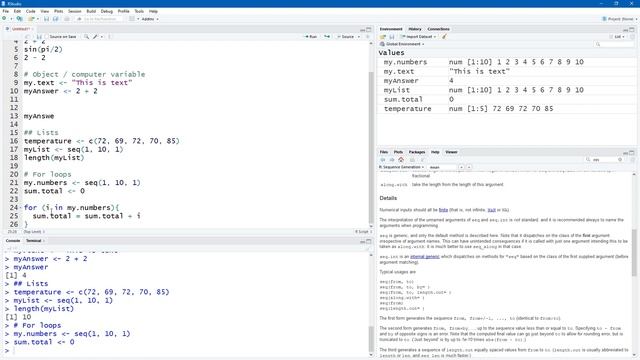
Task: Switch to the Terminal tab
Action: [x=33, y=241]
